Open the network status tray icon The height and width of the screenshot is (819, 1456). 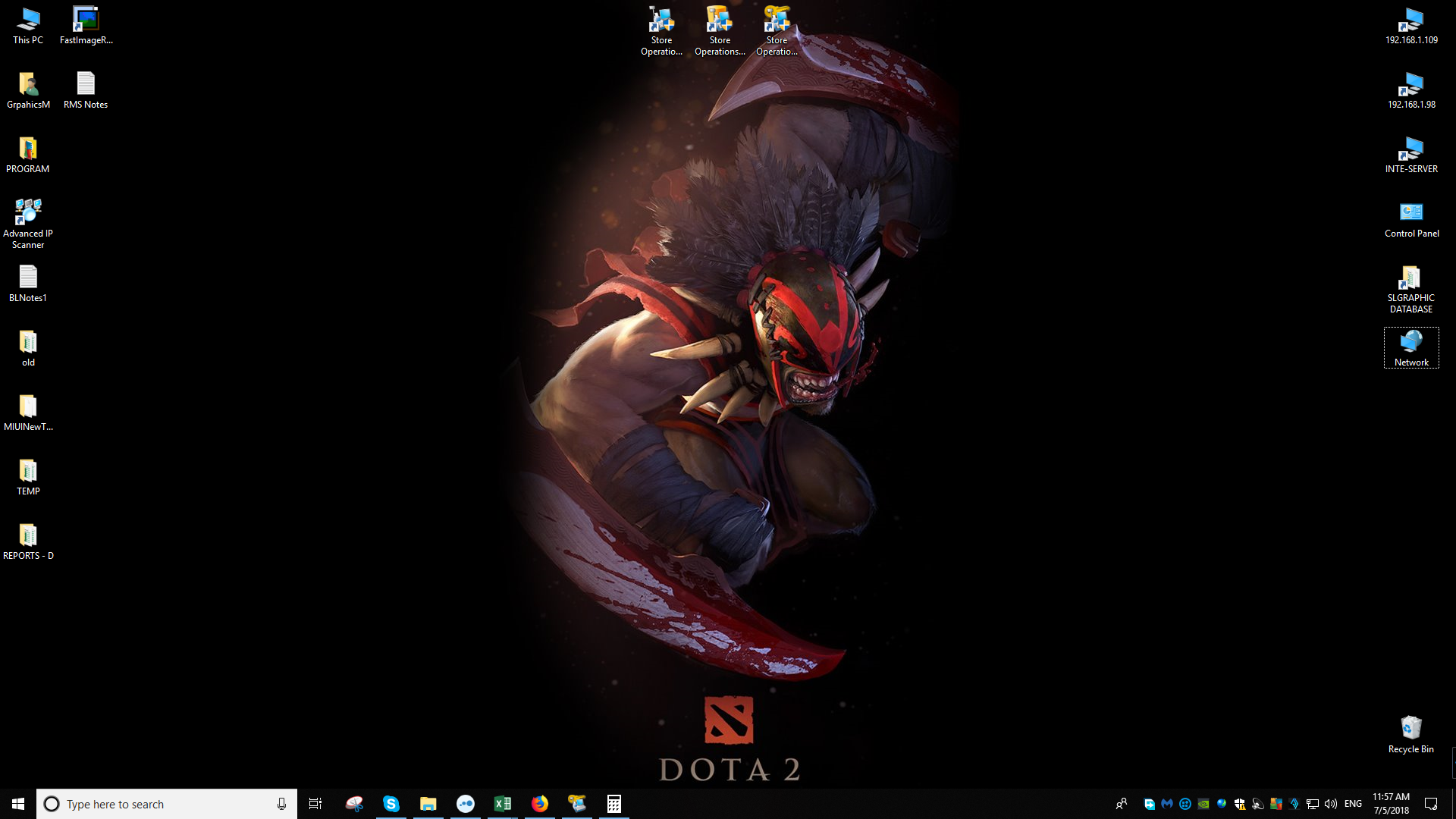pyautogui.click(x=1313, y=804)
